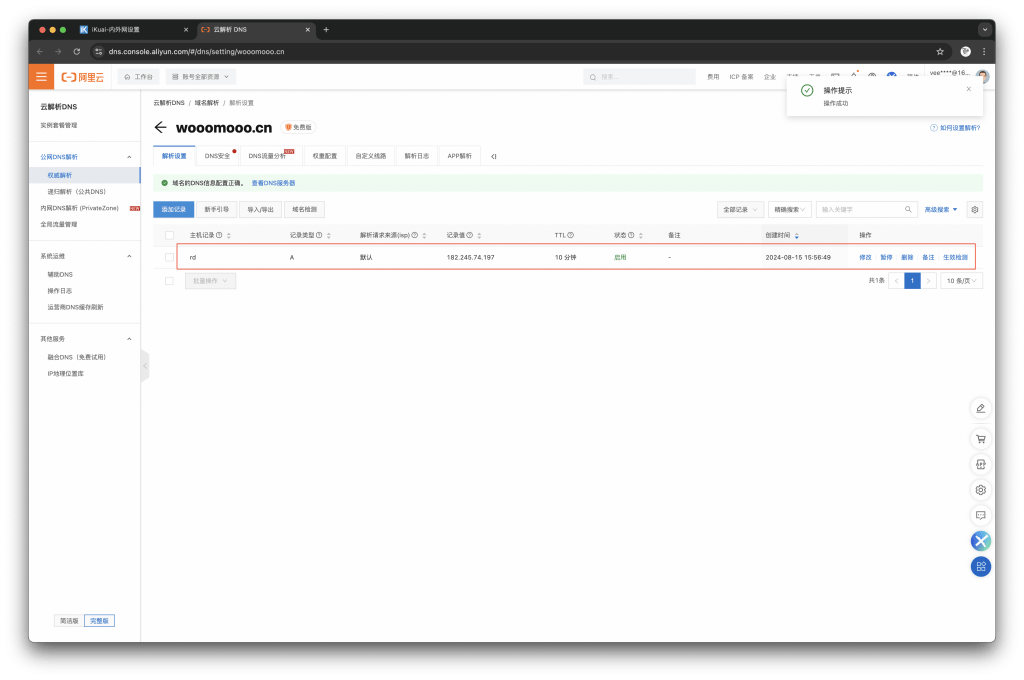The width and height of the screenshot is (1024, 680).
Task: Click the shopping cart floating icon
Action: pos(981,439)
